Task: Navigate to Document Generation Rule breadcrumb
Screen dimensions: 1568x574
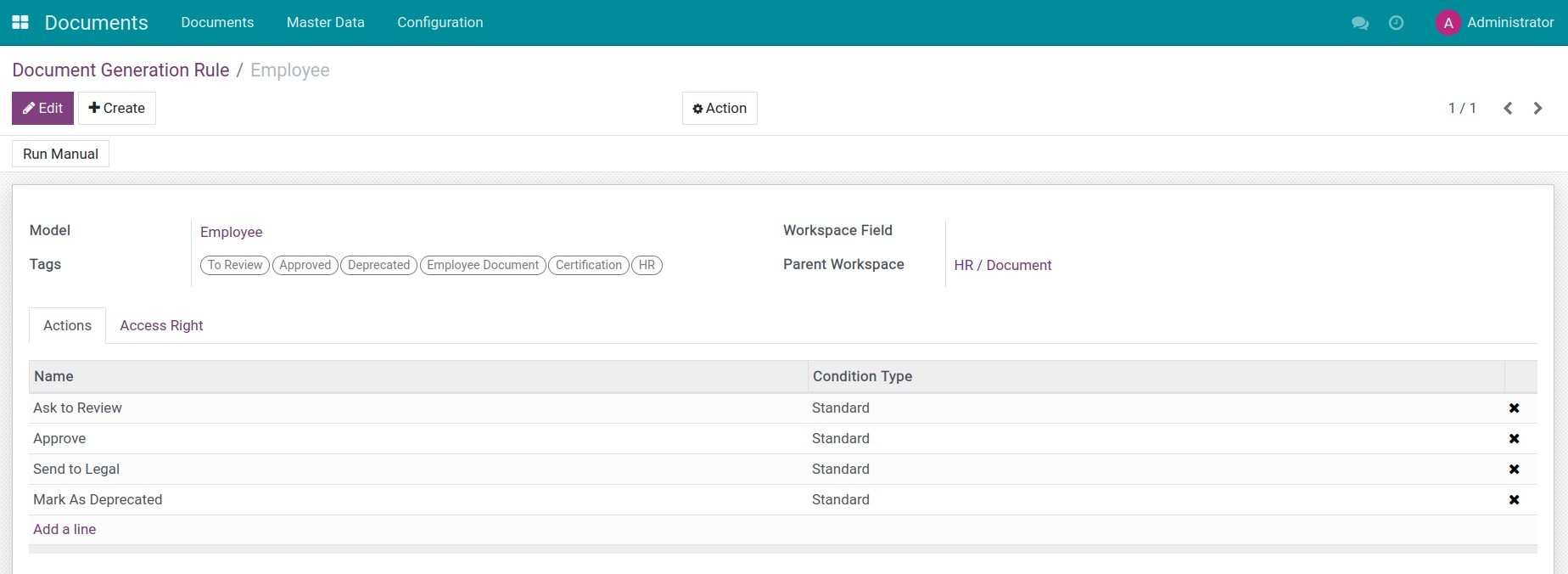Action: (120, 70)
